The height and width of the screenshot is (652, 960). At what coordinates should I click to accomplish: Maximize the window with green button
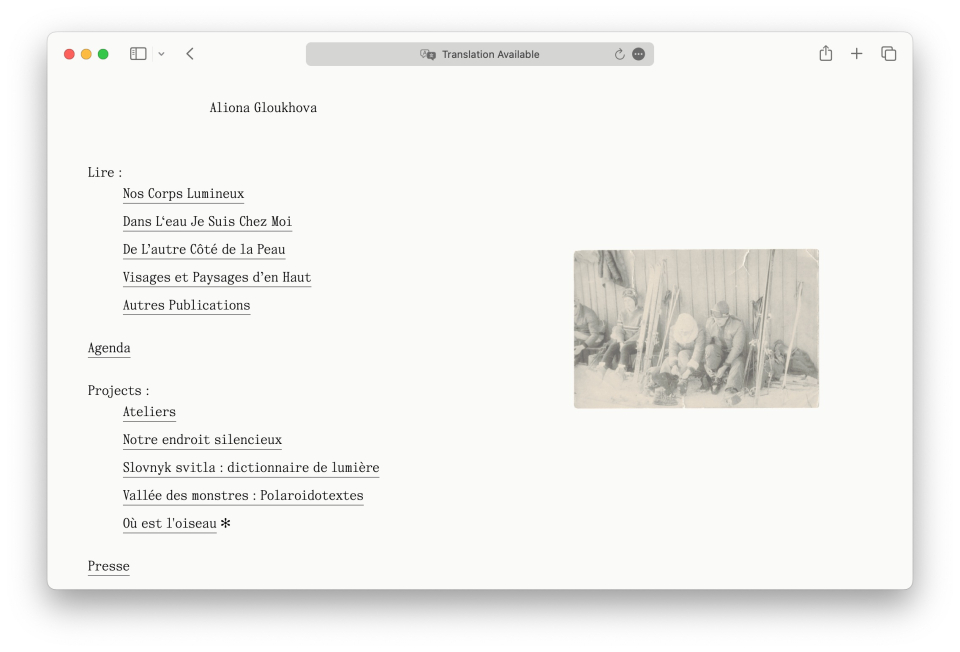coord(103,54)
